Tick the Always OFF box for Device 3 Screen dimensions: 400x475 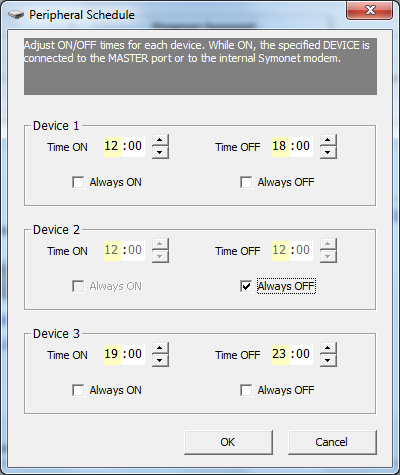click(x=246, y=390)
